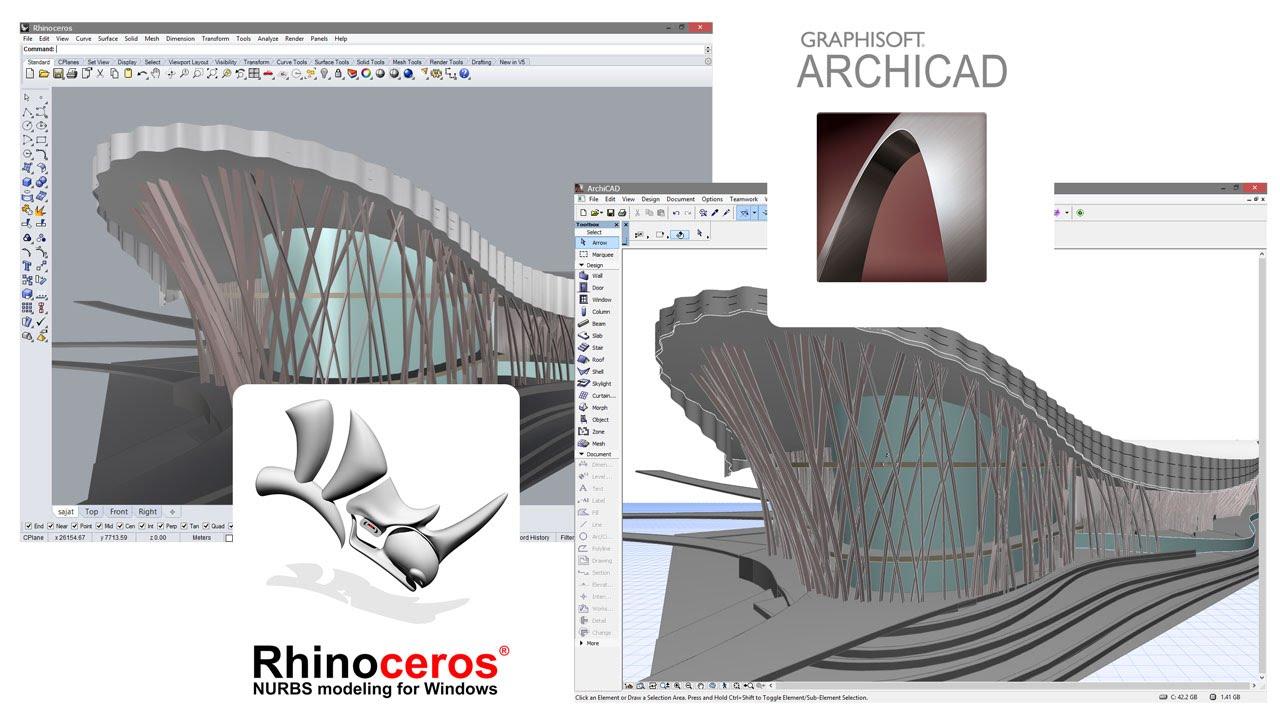Click the Undo icon in Rhino's toolbar
This screenshot has height=720, width=1280.
142,74
